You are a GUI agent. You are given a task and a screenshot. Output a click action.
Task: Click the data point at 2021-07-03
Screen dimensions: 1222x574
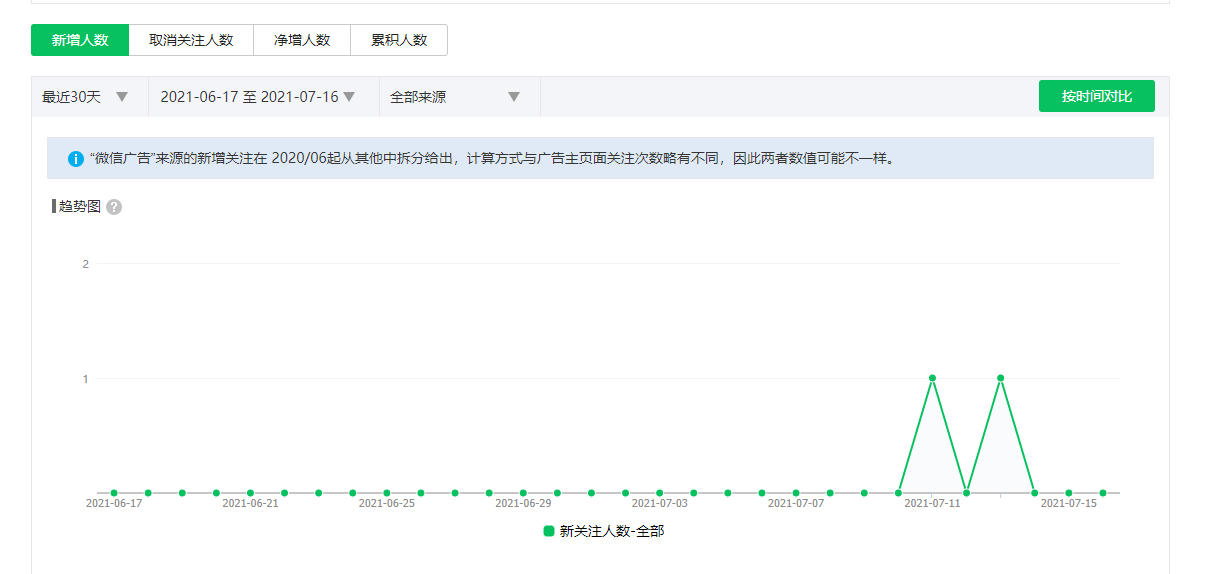pyautogui.click(x=659, y=493)
